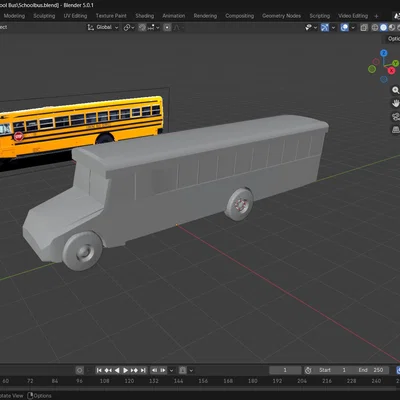
Task: Toggle the preview range clock icon
Action: (x=308, y=370)
